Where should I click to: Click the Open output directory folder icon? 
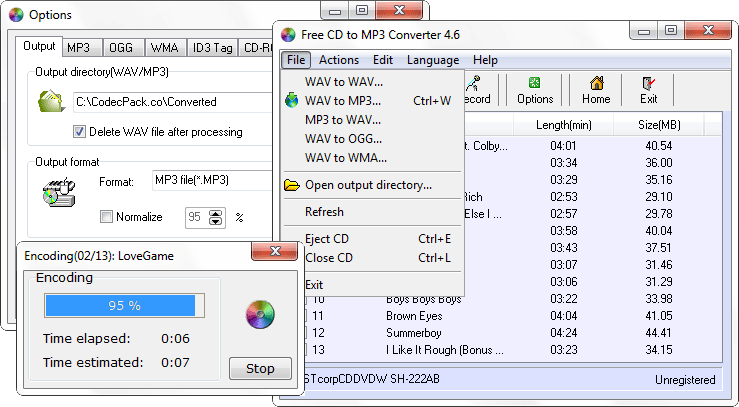click(x=292, y=185)
